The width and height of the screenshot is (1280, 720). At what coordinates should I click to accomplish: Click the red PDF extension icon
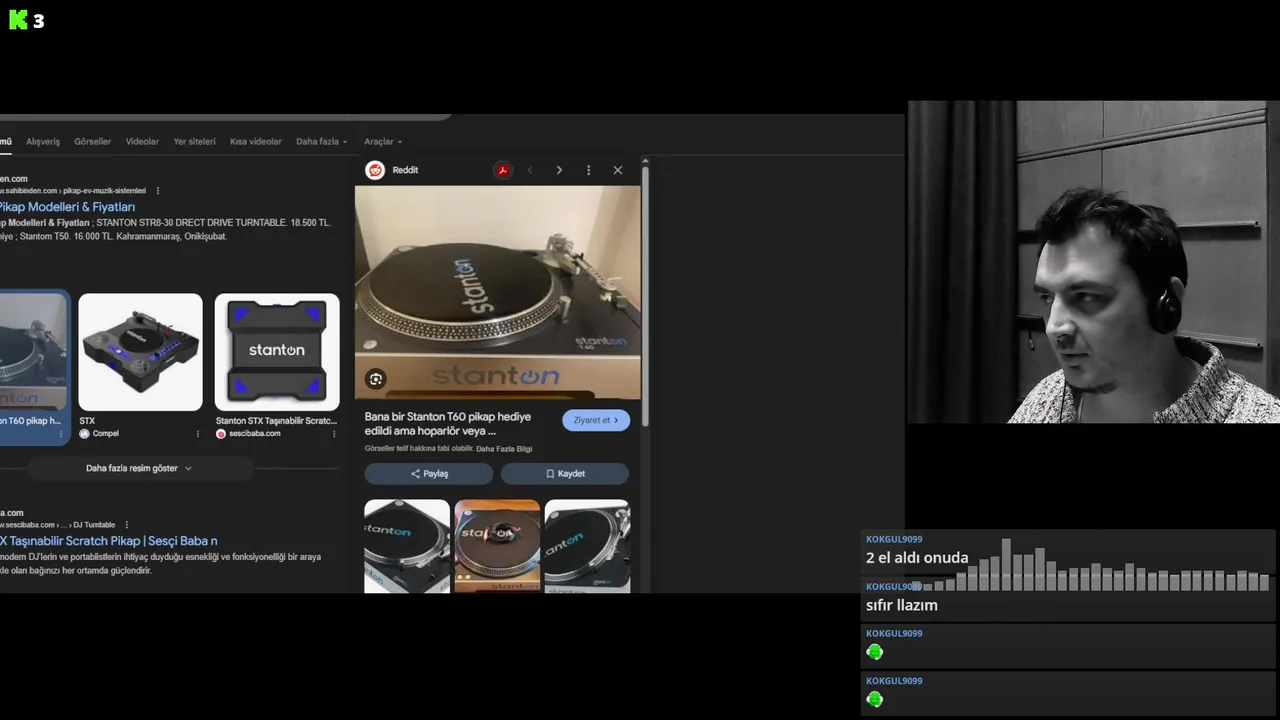(502, 170)
